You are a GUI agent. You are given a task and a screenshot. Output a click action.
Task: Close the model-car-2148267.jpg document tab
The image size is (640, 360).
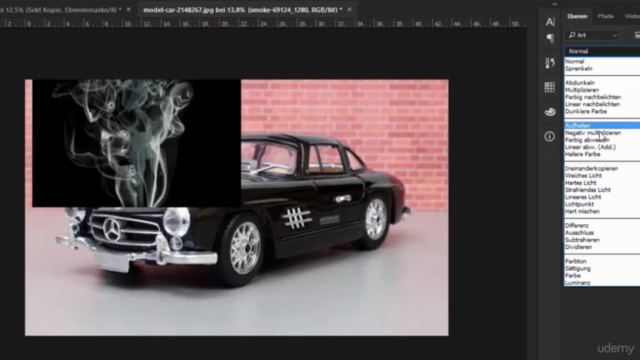349,9
